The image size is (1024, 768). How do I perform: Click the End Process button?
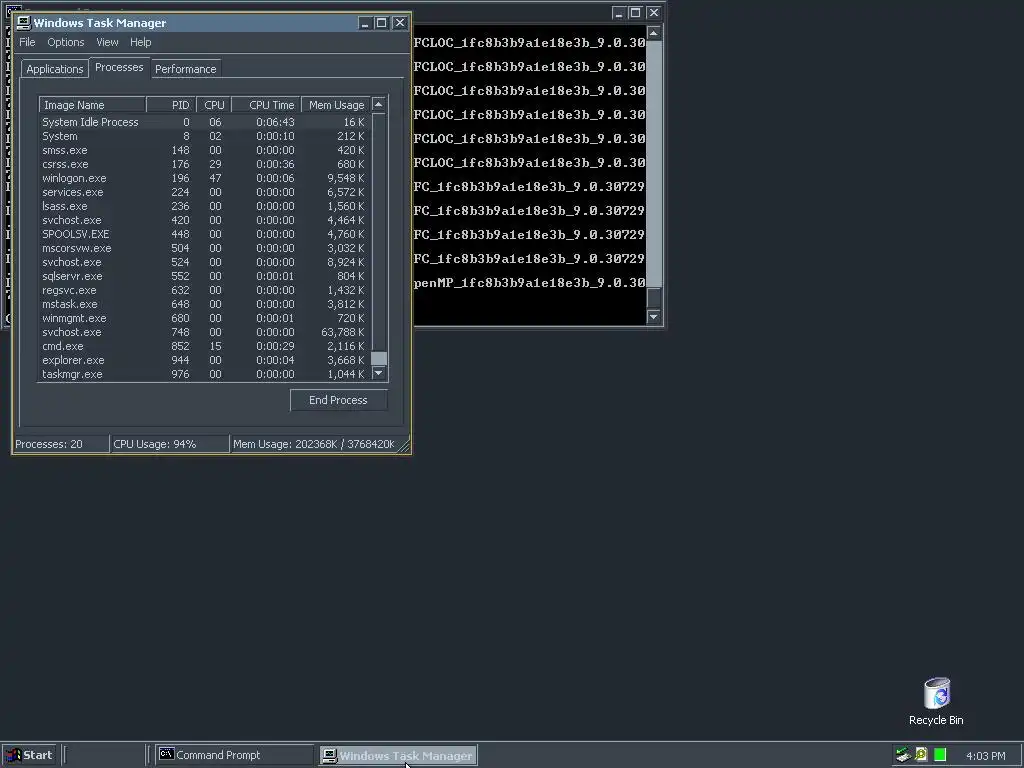338,400
